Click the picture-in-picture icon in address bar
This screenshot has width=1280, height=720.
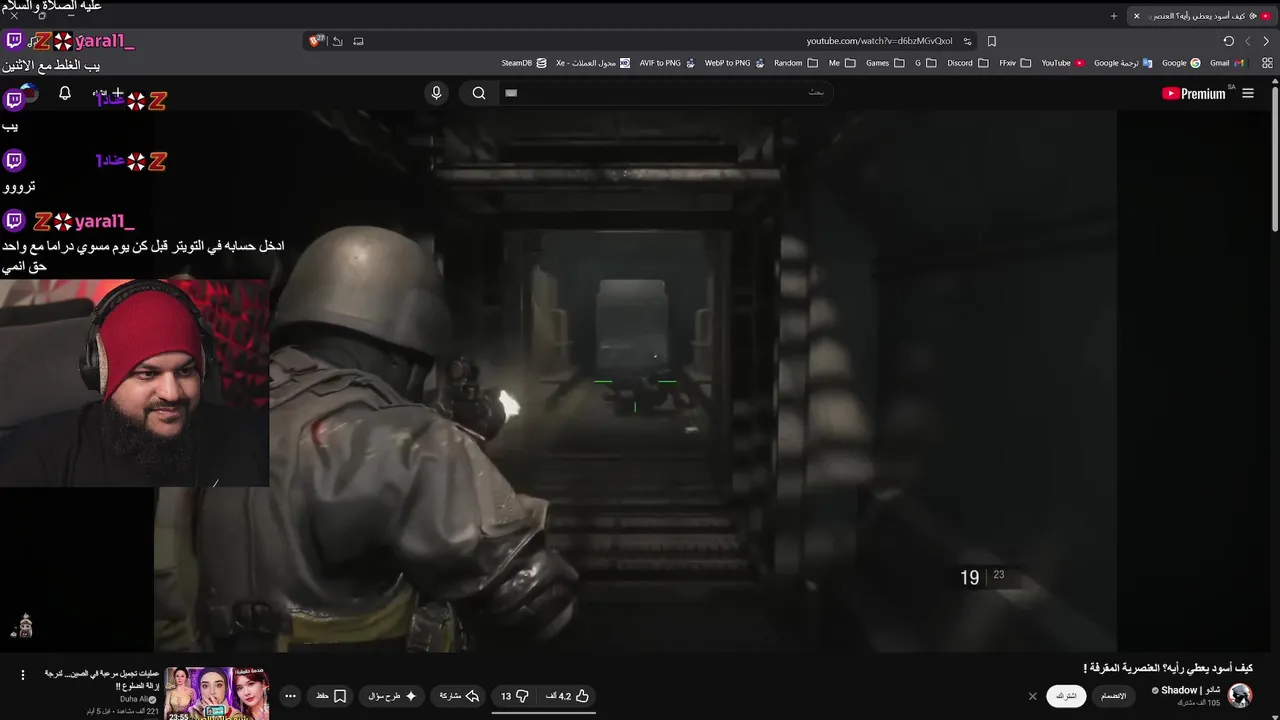point(358,41)
